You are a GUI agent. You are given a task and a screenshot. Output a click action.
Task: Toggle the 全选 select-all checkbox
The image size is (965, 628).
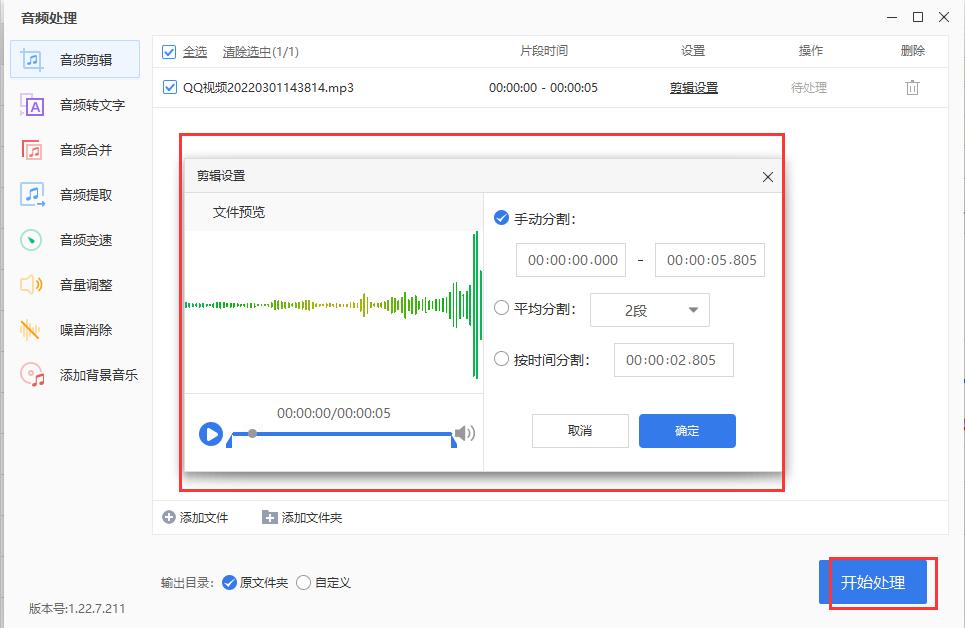(168, 51)
